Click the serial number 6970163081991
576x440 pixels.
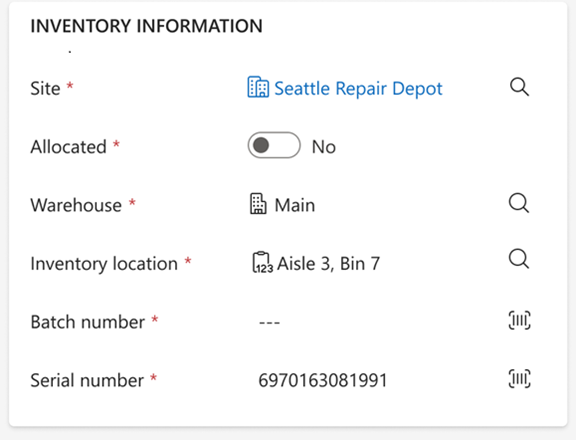coord(323,380)
